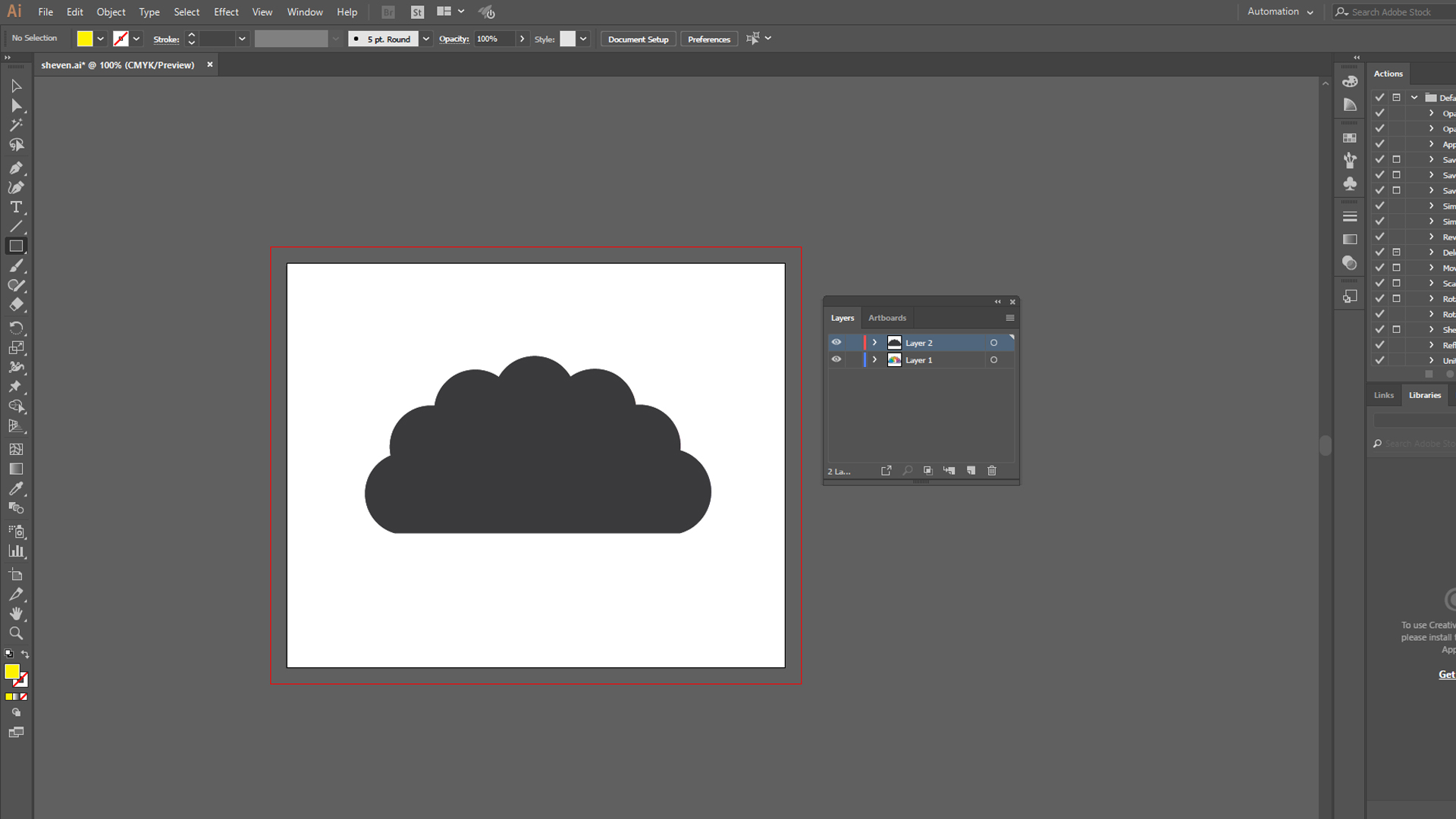The image size is (1456, 819).
Task: Select the Rectangle tool
Action: pos(15,246)
